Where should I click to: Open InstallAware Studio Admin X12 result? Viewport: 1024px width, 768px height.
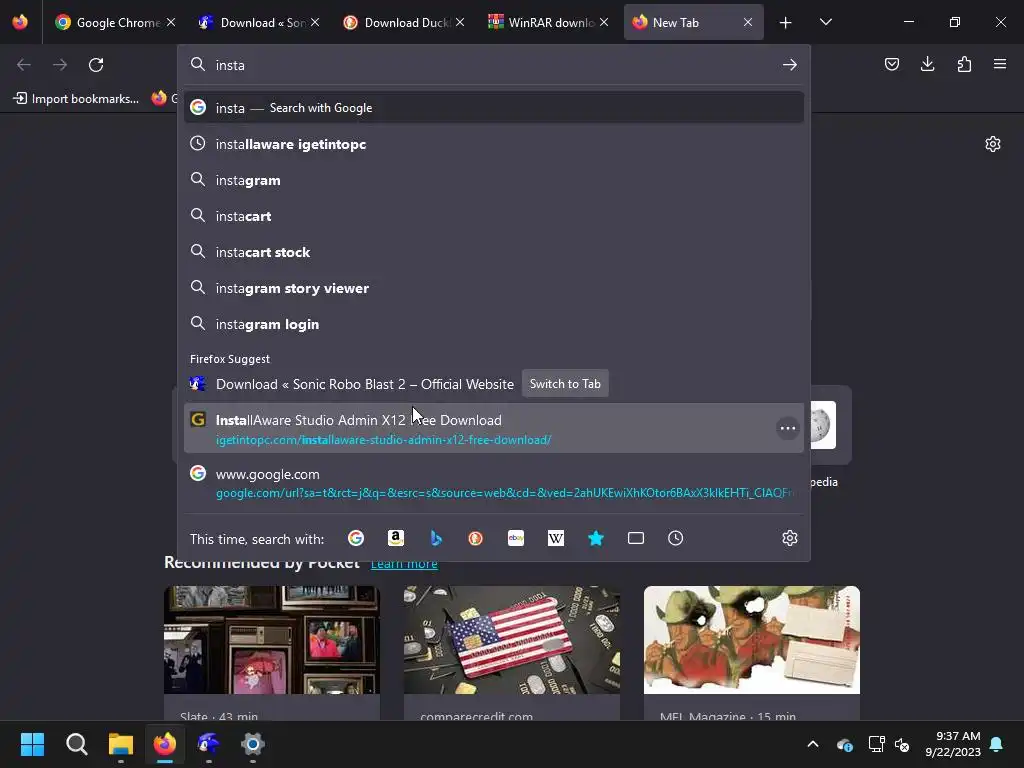pyautogui.click(x=494, y=428)
